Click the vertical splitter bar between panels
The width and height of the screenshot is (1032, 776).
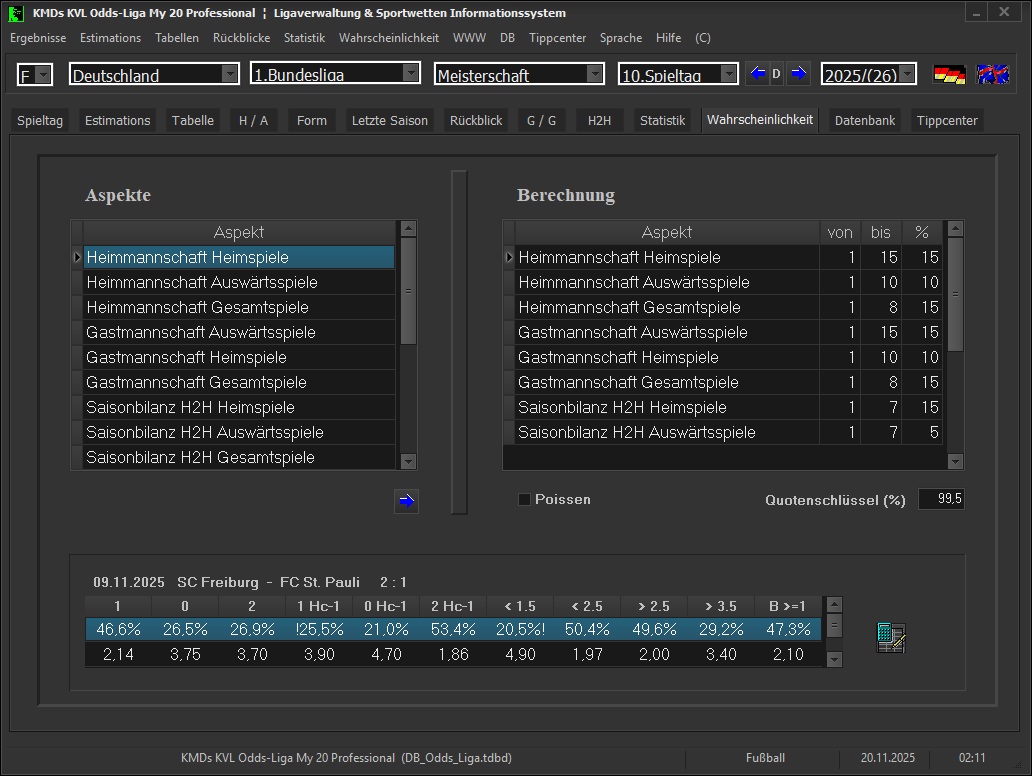(x=459, y=341)
